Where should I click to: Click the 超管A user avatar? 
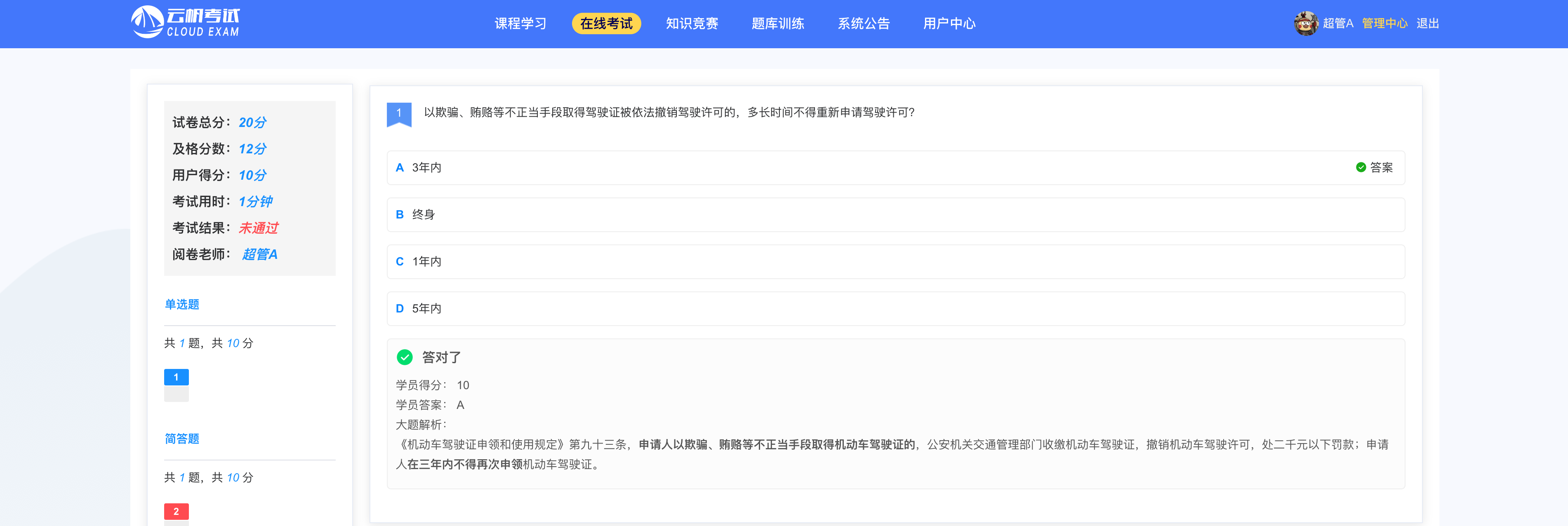[x=1306, y=24]
